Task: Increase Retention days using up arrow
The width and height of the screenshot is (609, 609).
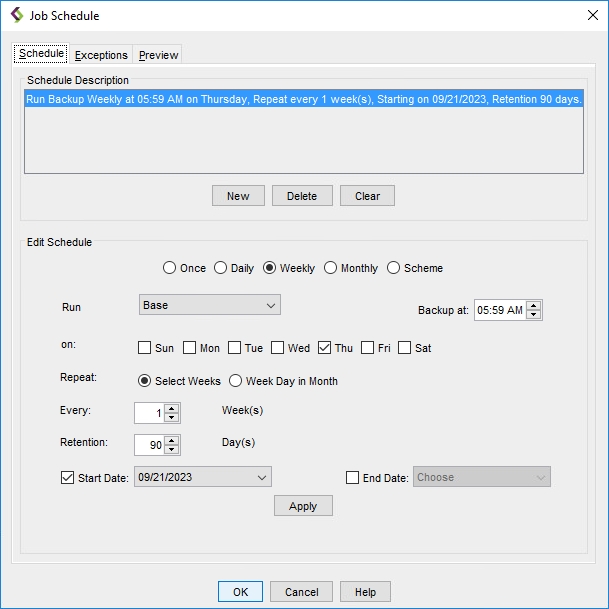Action: click(172, 440)
